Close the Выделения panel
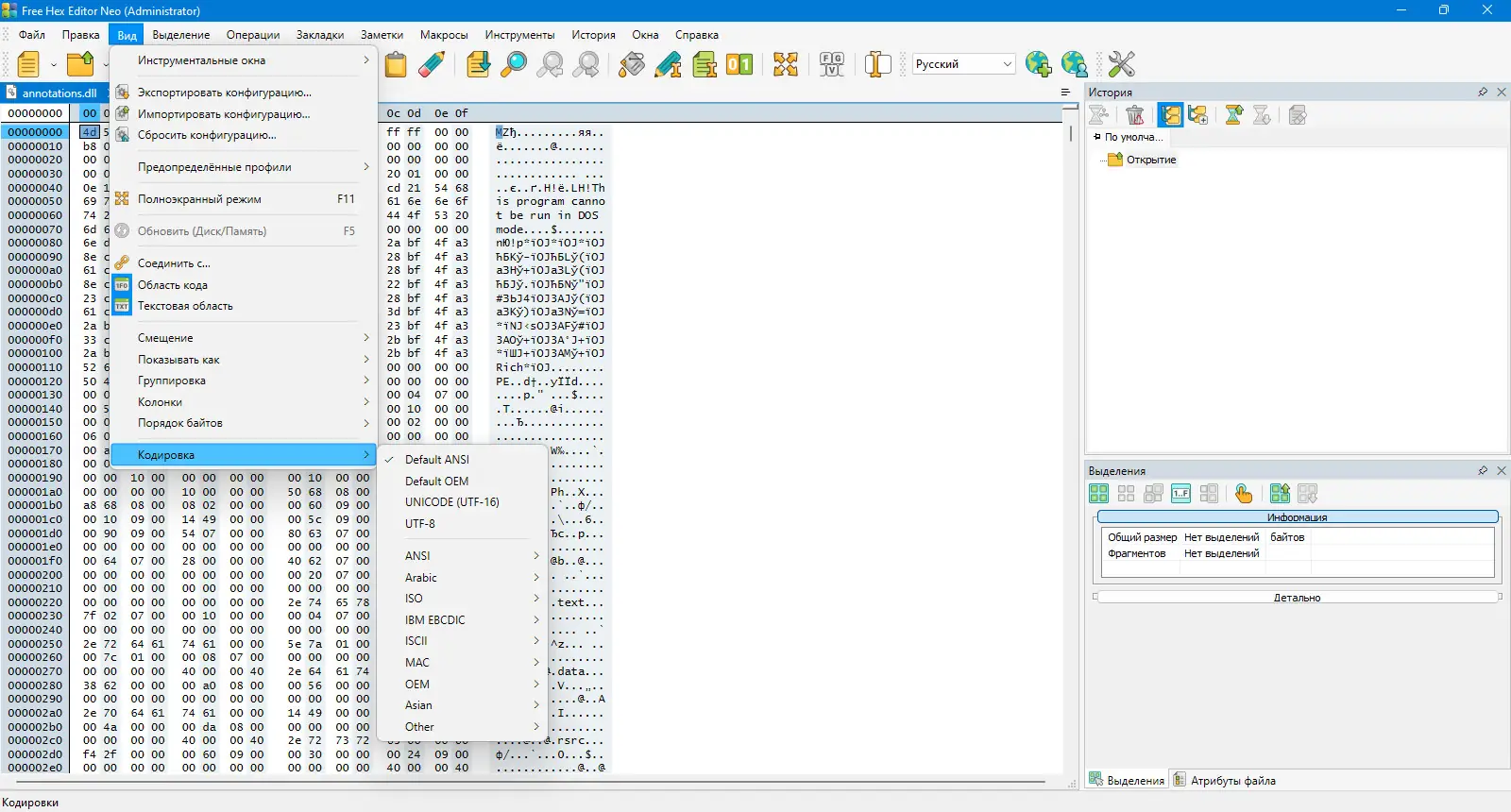This screenshot has width=1511, height=812. point(1502,470)
